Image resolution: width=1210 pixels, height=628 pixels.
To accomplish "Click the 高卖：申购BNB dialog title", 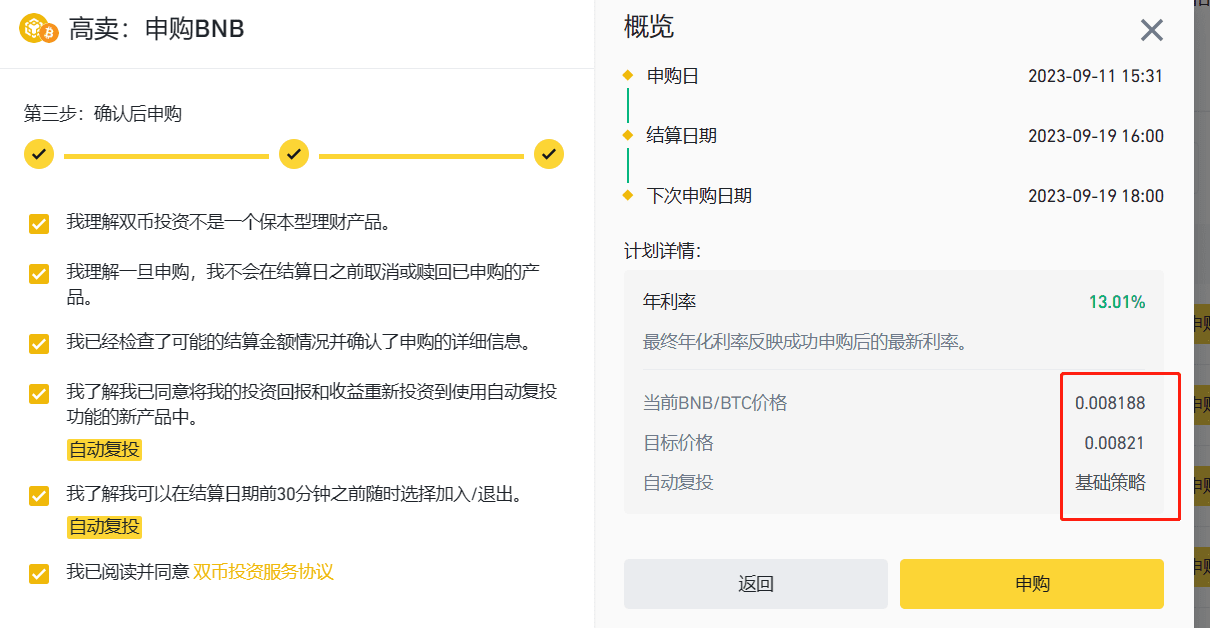I will (x=157, y=29).
